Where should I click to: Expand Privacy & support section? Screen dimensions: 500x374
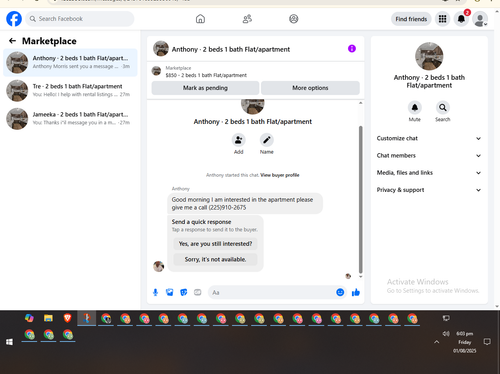coord(429,190)
